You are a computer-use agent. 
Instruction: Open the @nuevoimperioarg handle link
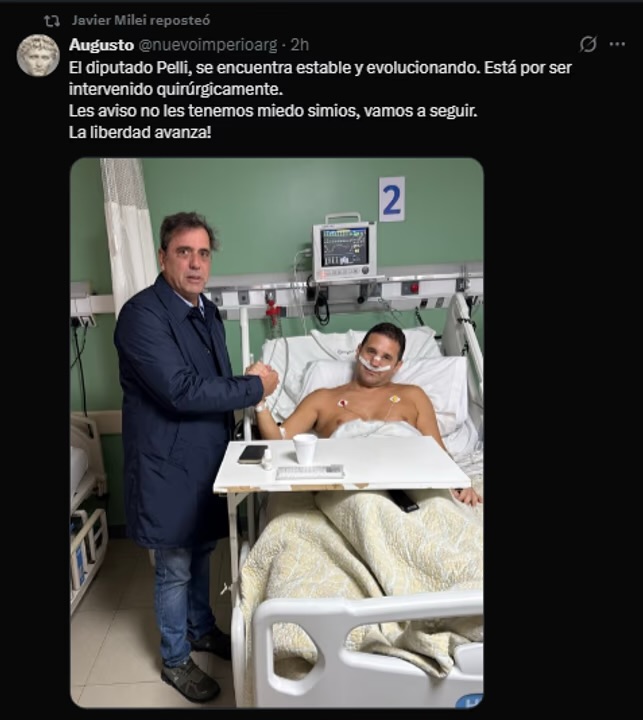208,45
